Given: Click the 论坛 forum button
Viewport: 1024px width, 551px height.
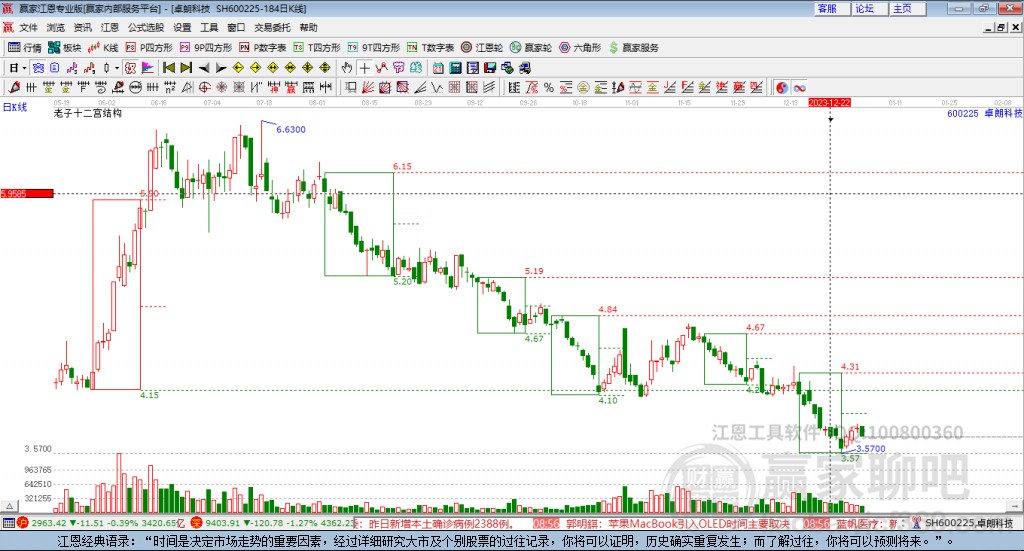Looking at the screenshot, I should pos(869,8).
